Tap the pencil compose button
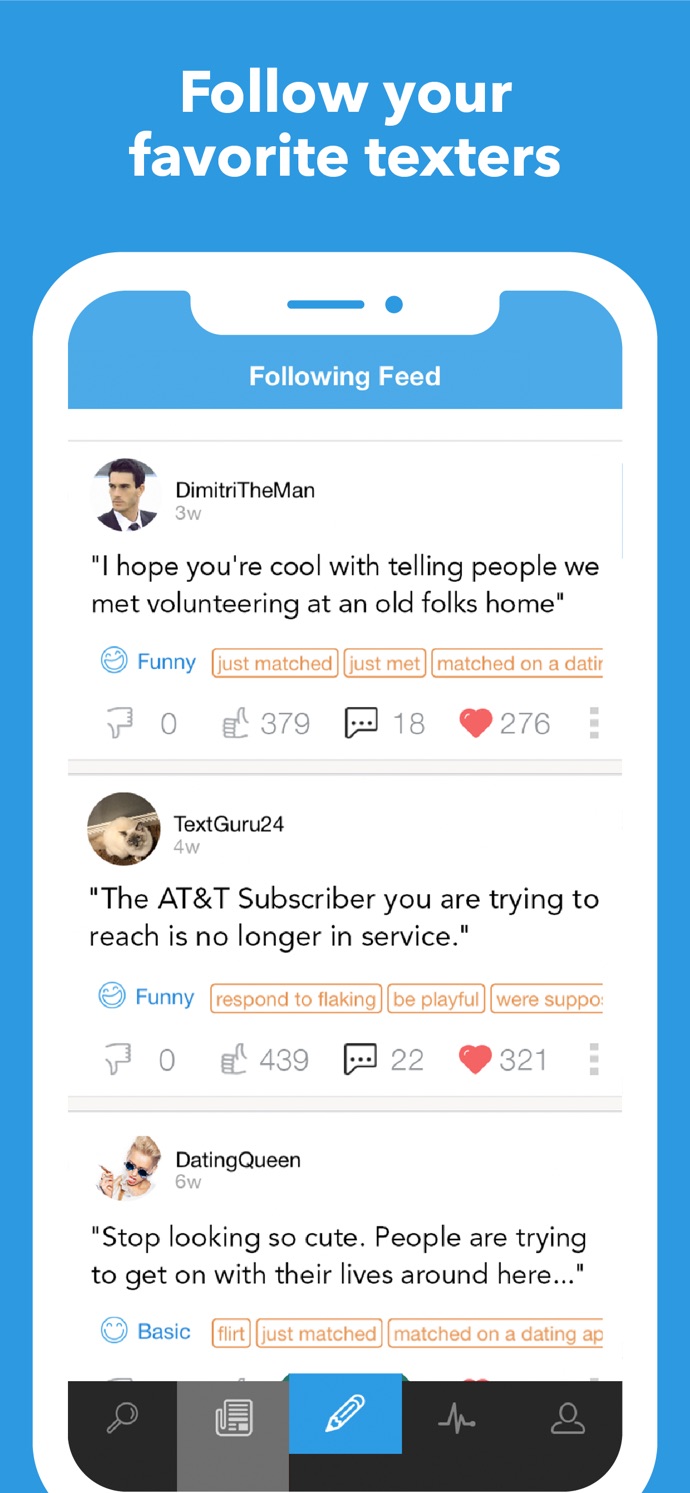 coord(345,1414)
